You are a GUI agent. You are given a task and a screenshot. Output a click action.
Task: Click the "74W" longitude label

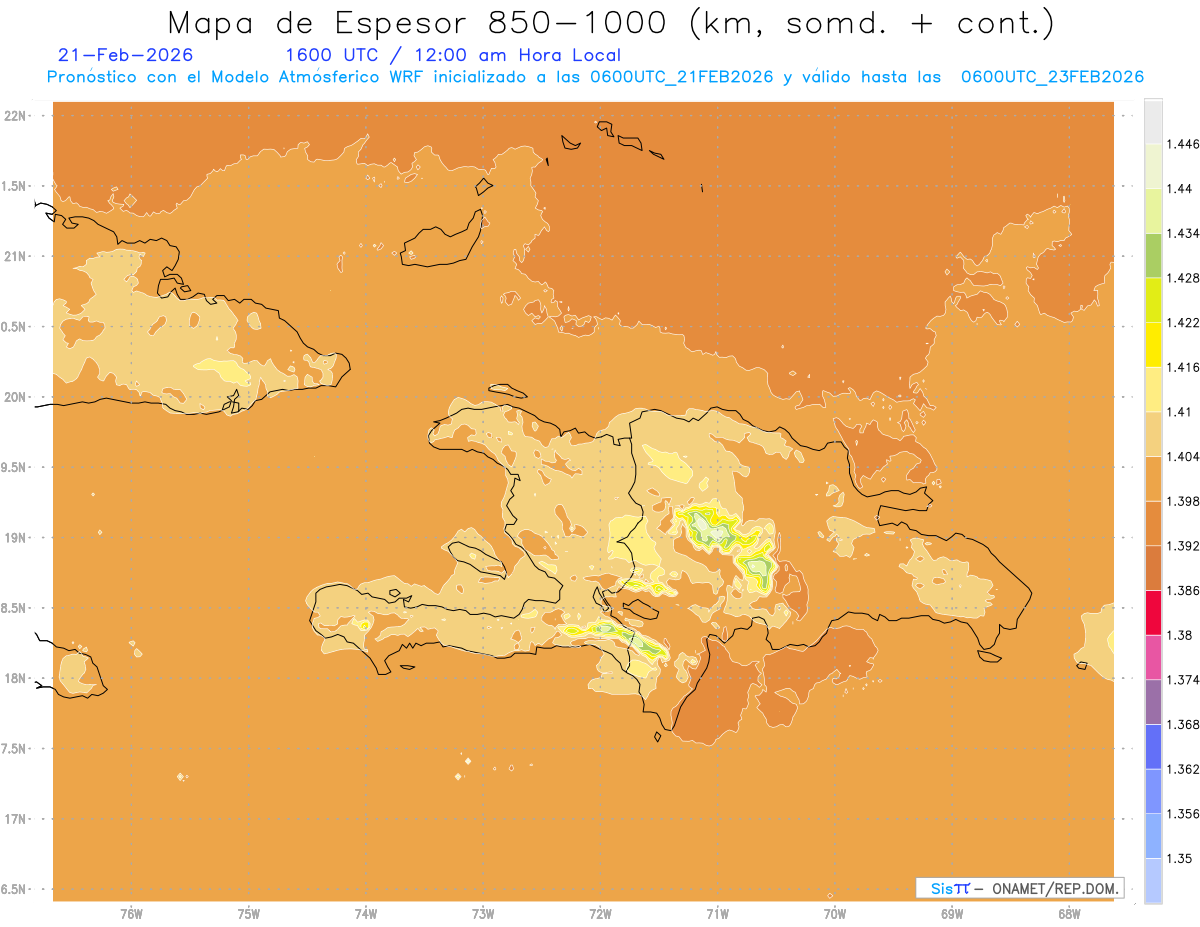(x=366, y=915)
